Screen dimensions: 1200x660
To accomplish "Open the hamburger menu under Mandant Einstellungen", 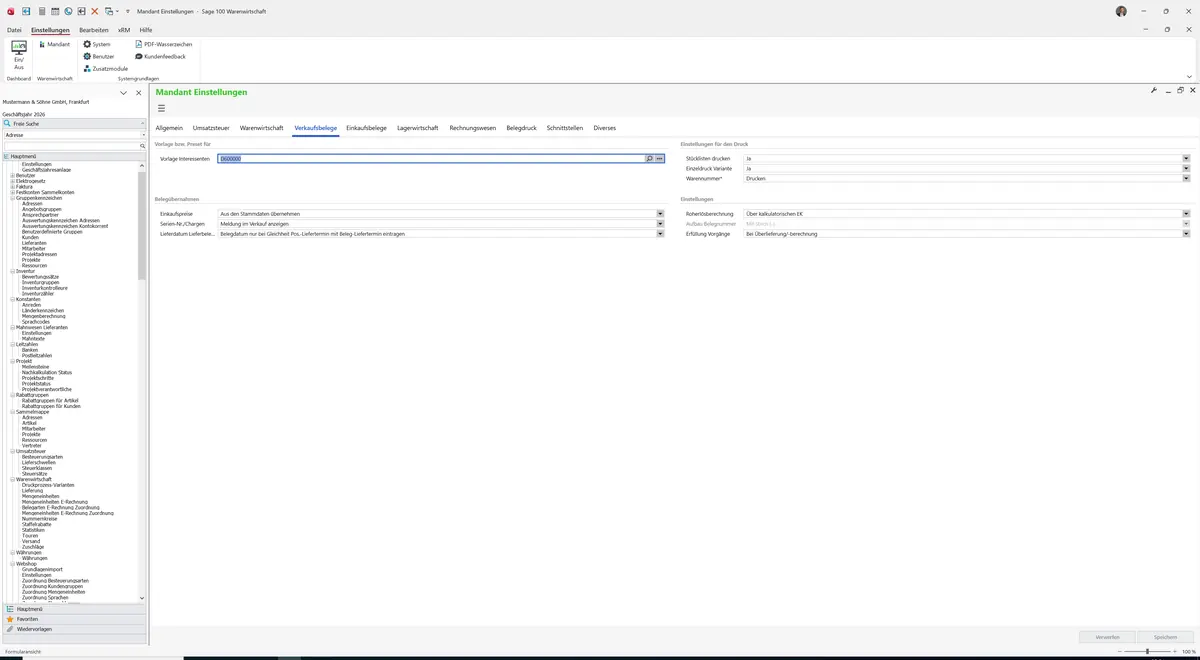I will click(x=161, y=108).
